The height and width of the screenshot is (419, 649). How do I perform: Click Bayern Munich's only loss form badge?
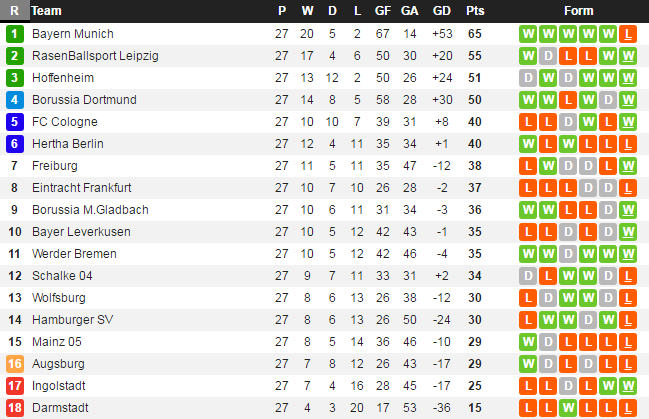[x=628, y=34]
